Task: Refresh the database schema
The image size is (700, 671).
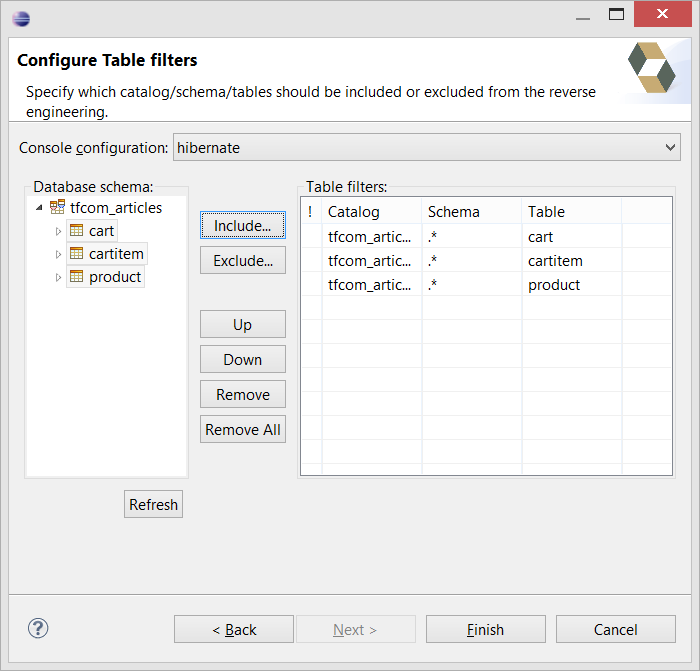Action: pyautogui.click(x=153, y=505)
